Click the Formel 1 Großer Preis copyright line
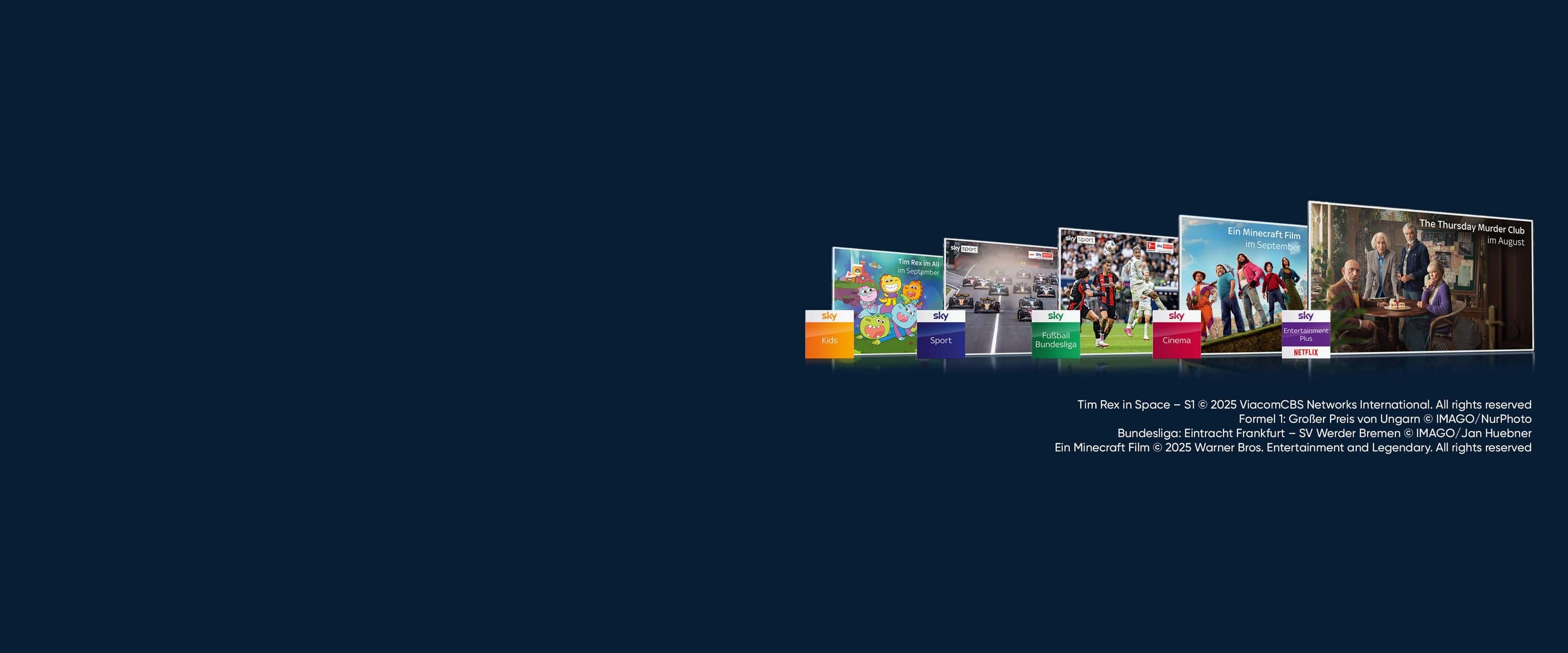 coord(1385,418)
